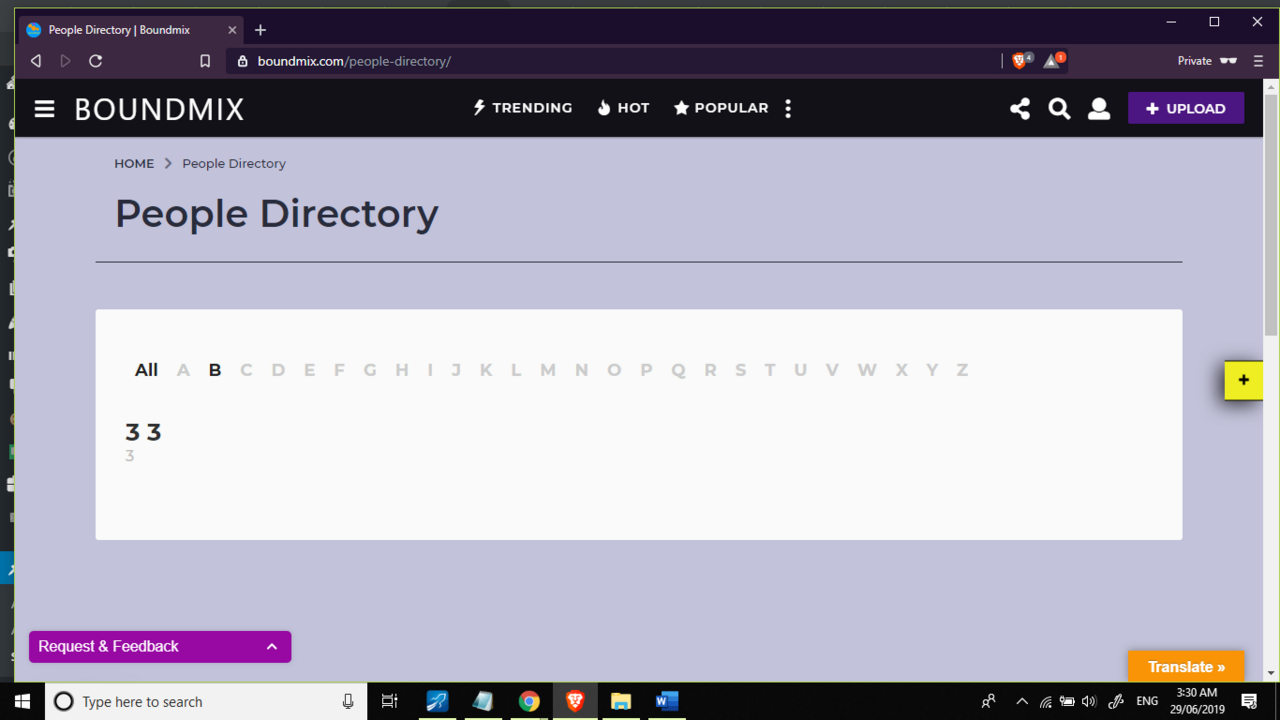Click the microphone icon in taskbar search
1280x720 pixels.
click(348, 701)
